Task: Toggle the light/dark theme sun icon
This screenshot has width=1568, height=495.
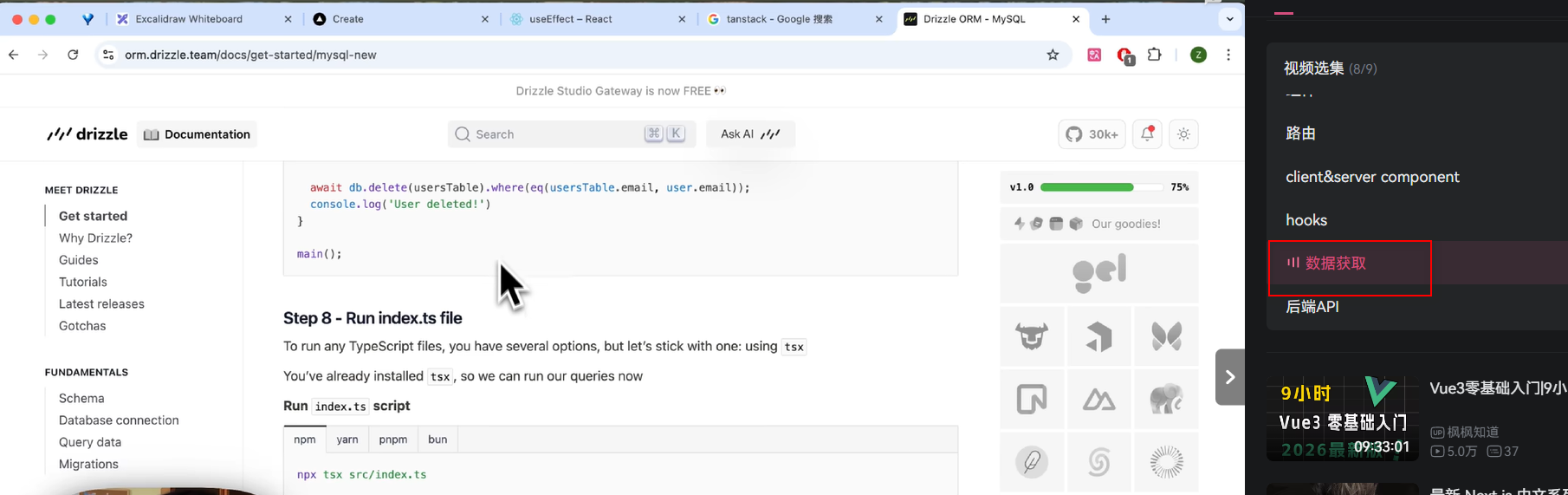Action: point(1183,134)
